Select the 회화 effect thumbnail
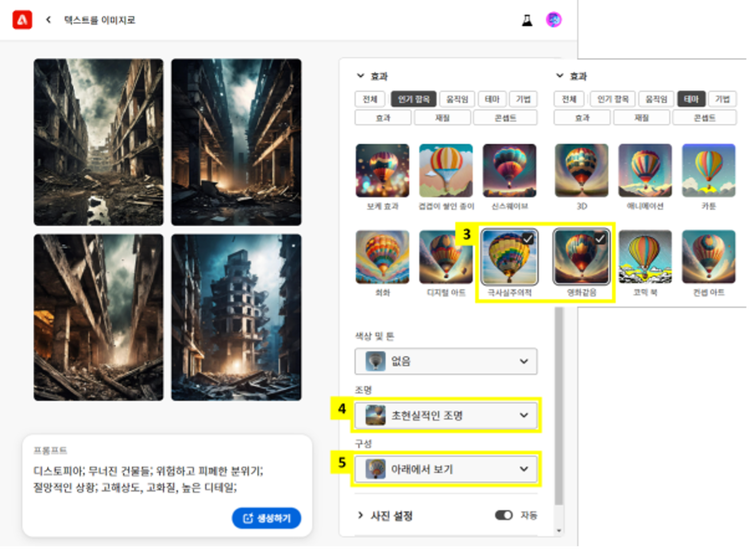Viewport: 750px width, 550px height. pos(382,257)
